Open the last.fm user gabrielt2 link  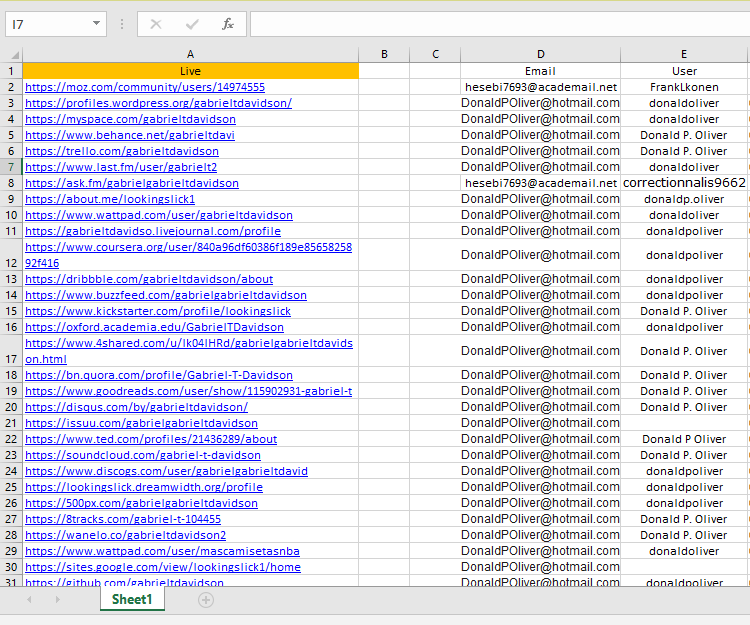coord(121,167)
